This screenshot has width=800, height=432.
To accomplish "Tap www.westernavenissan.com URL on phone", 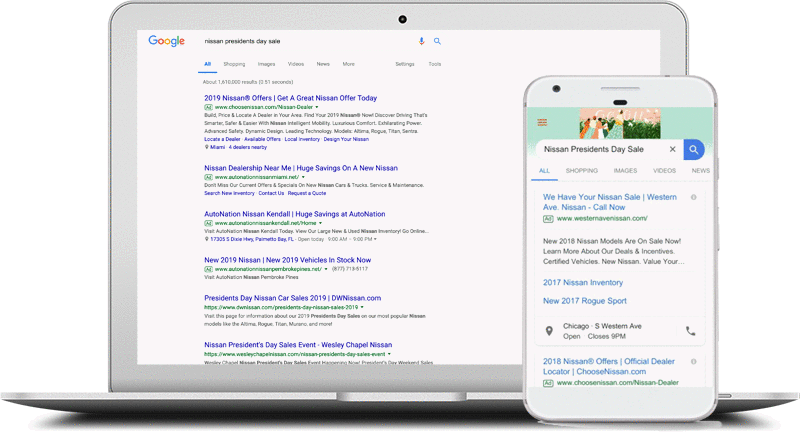I will 602,218.
